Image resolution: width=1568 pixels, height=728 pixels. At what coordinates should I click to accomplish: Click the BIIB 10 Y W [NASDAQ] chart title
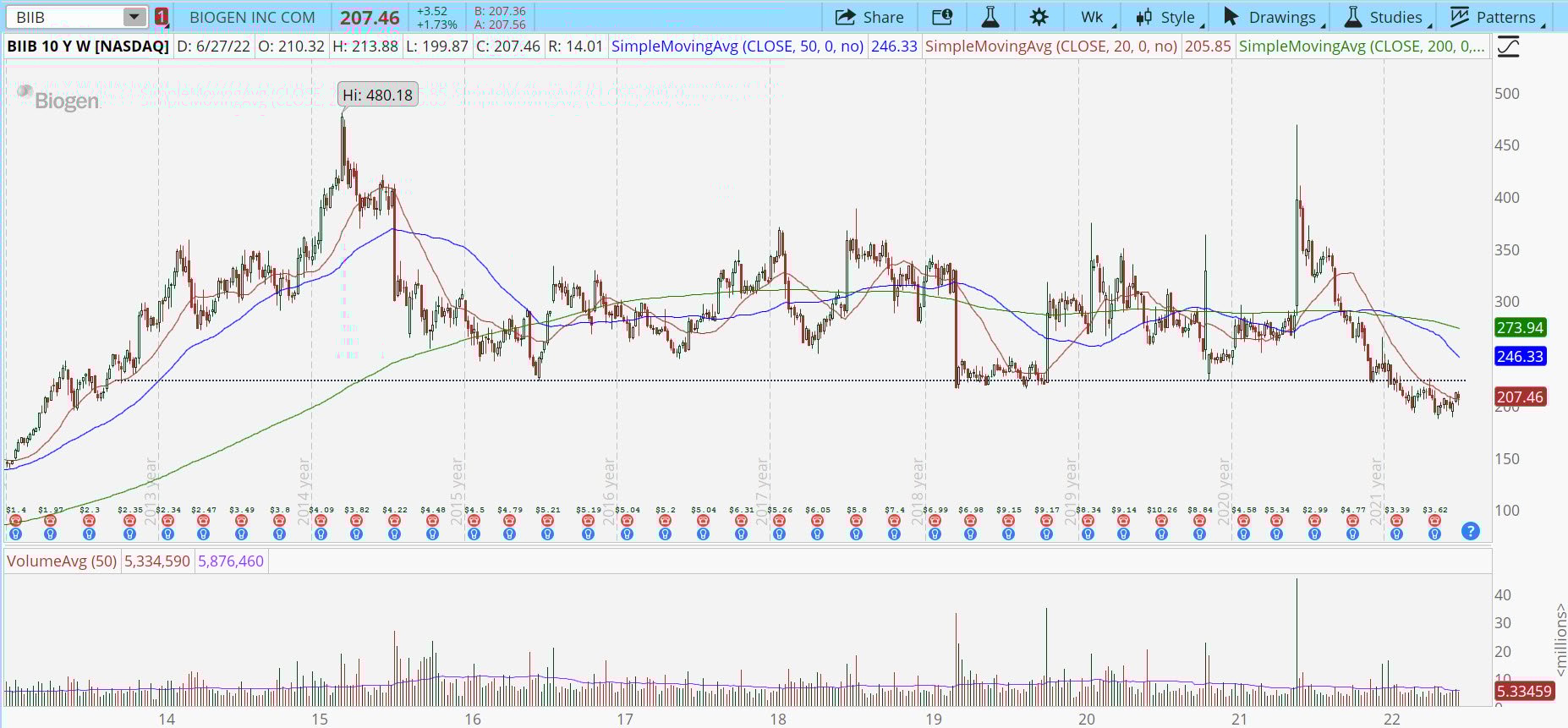(88, 47)
